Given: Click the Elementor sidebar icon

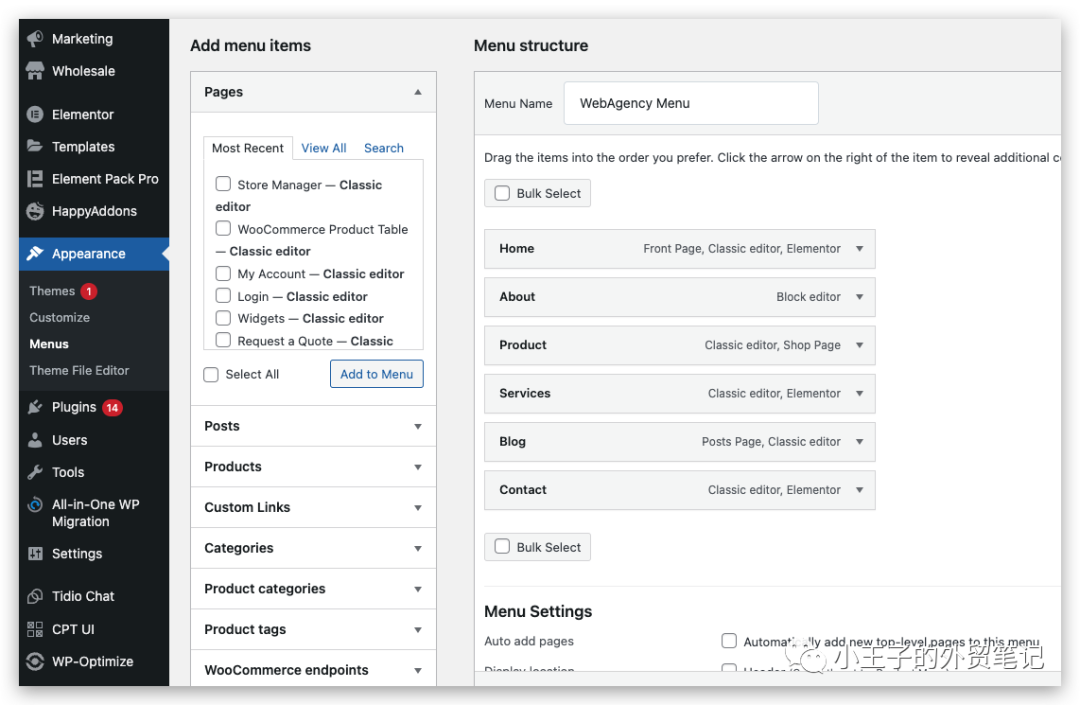Looking at the screenshot, I should (x=35, y=114).
